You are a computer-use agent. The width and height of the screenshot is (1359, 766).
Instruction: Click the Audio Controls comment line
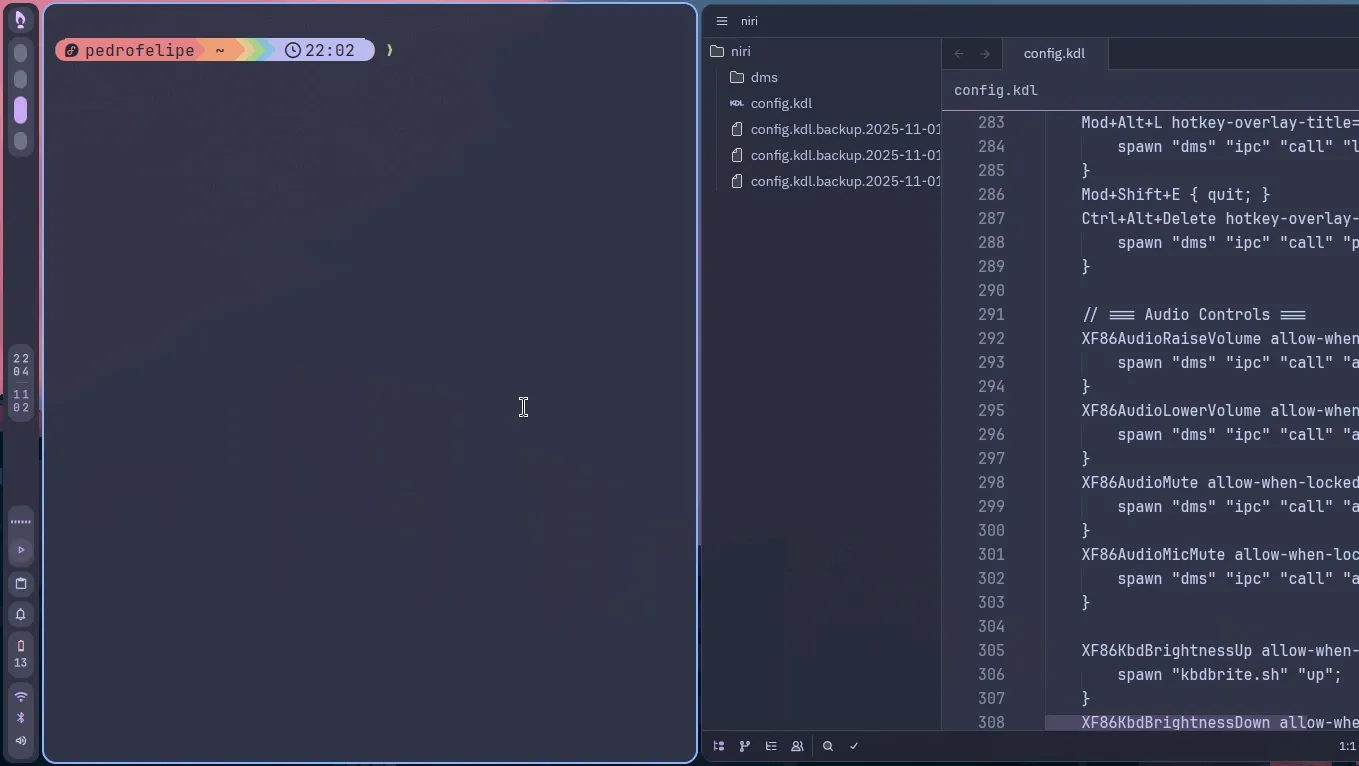1194,315
